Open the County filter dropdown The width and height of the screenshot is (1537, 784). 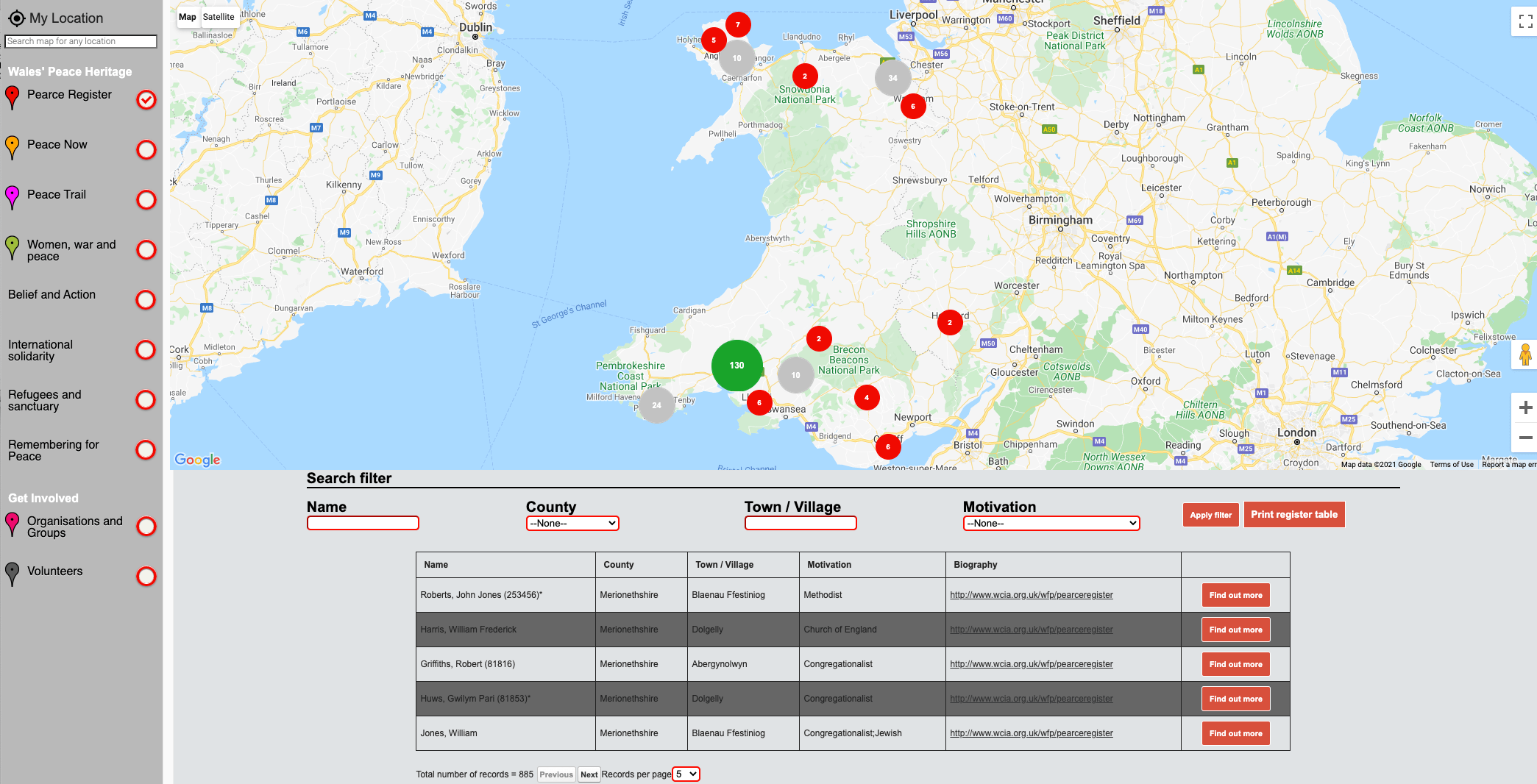pyautogui.click(x=572, y=523)
